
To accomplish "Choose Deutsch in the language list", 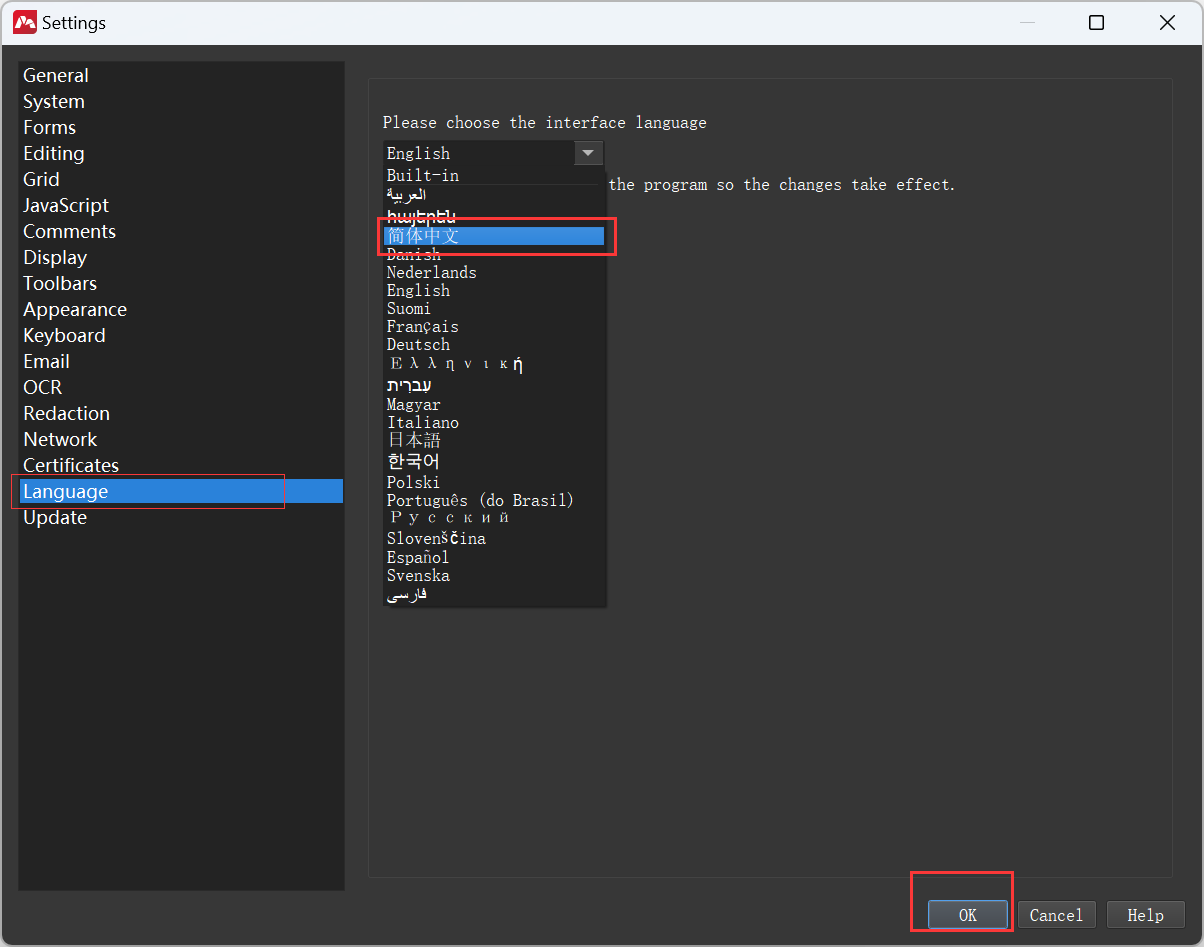I will coord(418,345).
